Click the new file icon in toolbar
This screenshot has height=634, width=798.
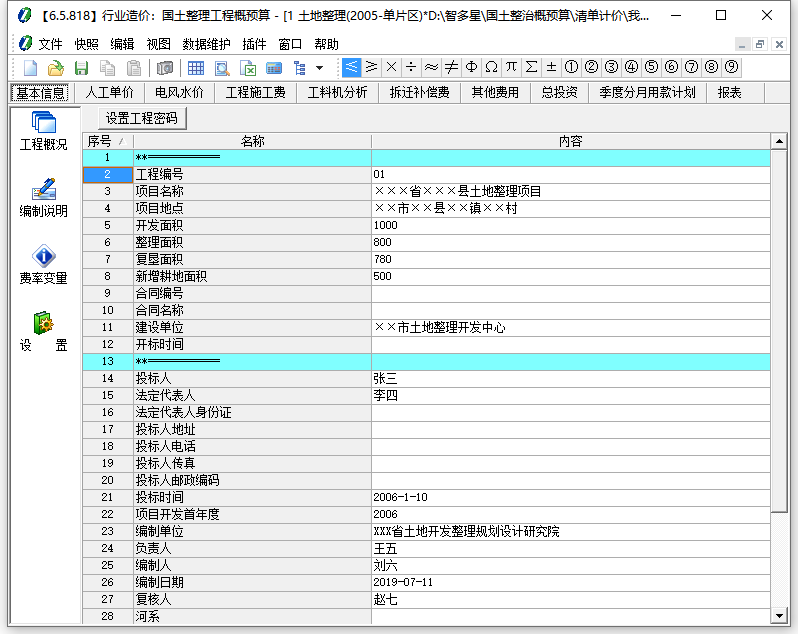point(30,68)
